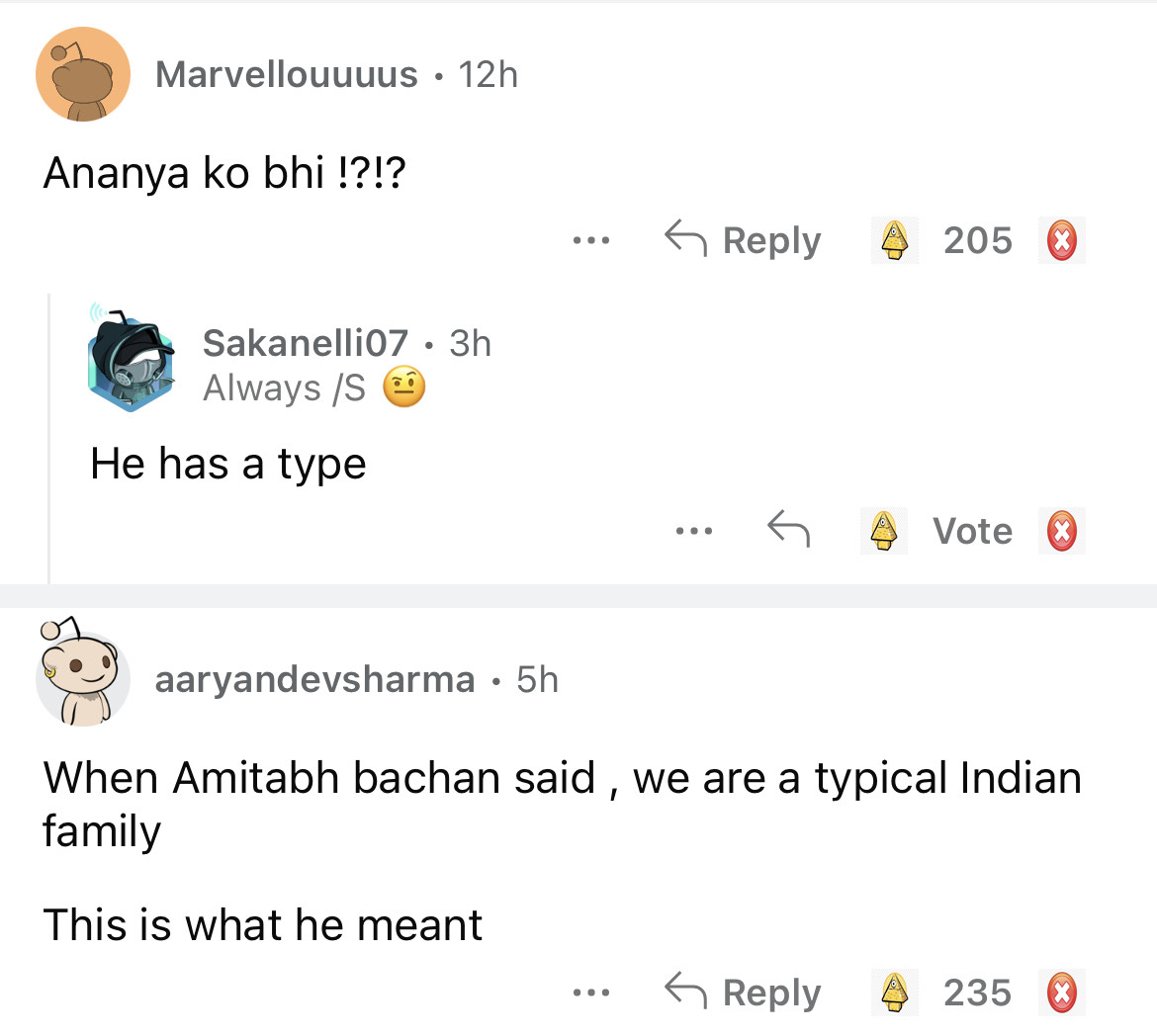Reply to Marvellouuuus's comment

tap(743, 240)
